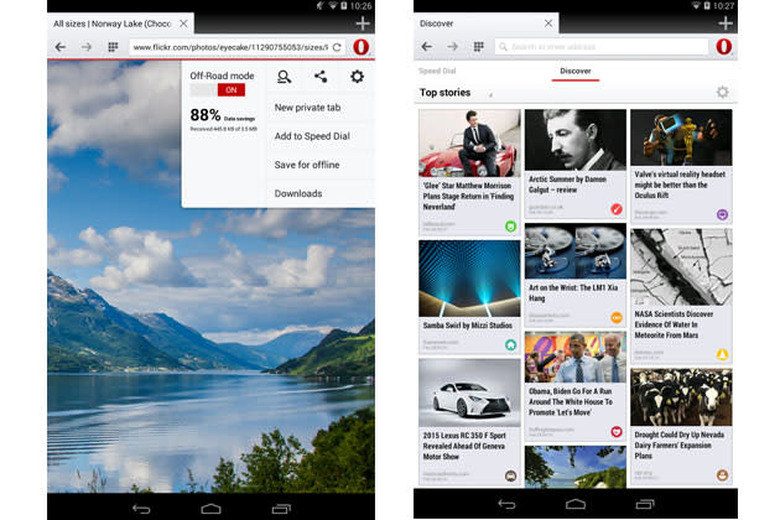Go back using the arrow beside the flickr URL
780x520 pixels.
pyautogui.click(x=60, y=47)
